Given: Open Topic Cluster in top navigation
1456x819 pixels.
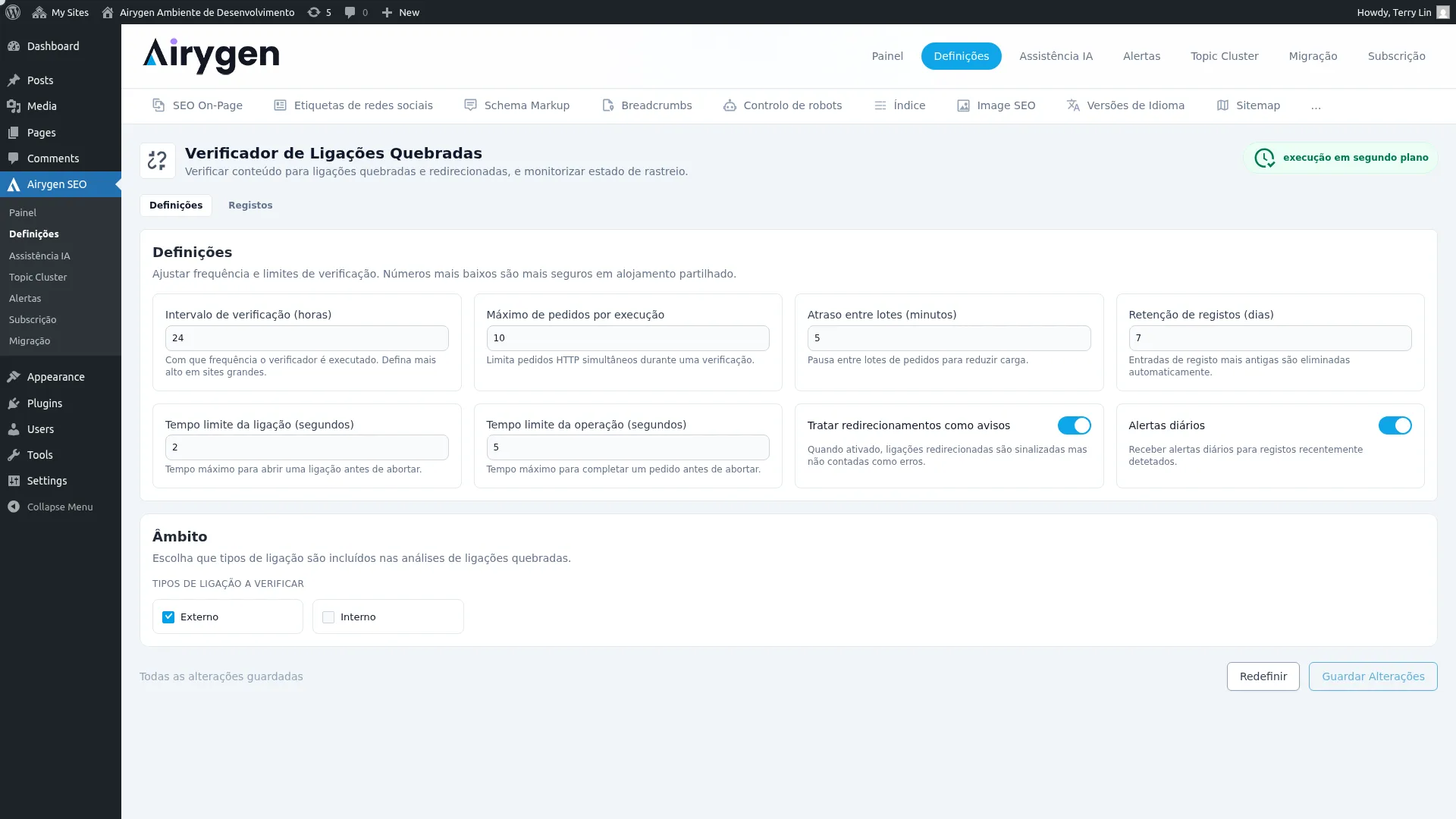Looking at the screenshot, I should (x=1224, y=56).
